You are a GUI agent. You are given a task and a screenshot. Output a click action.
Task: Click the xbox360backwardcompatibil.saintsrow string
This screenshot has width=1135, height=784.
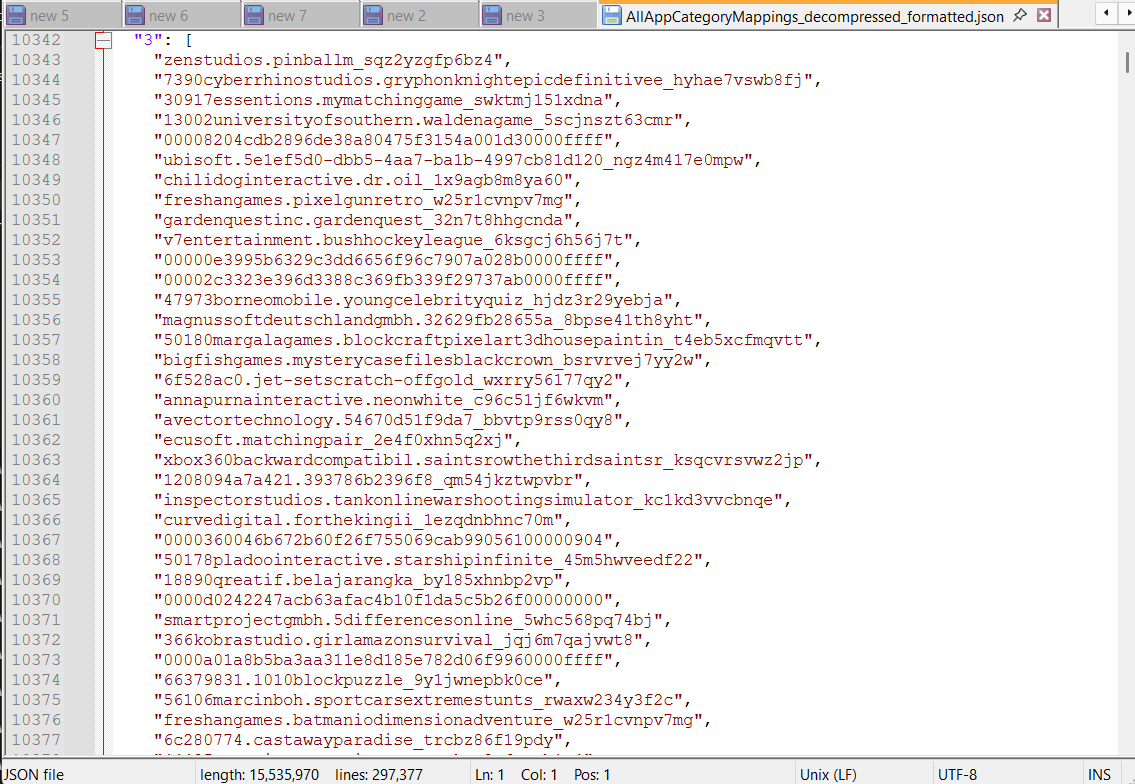483,460
